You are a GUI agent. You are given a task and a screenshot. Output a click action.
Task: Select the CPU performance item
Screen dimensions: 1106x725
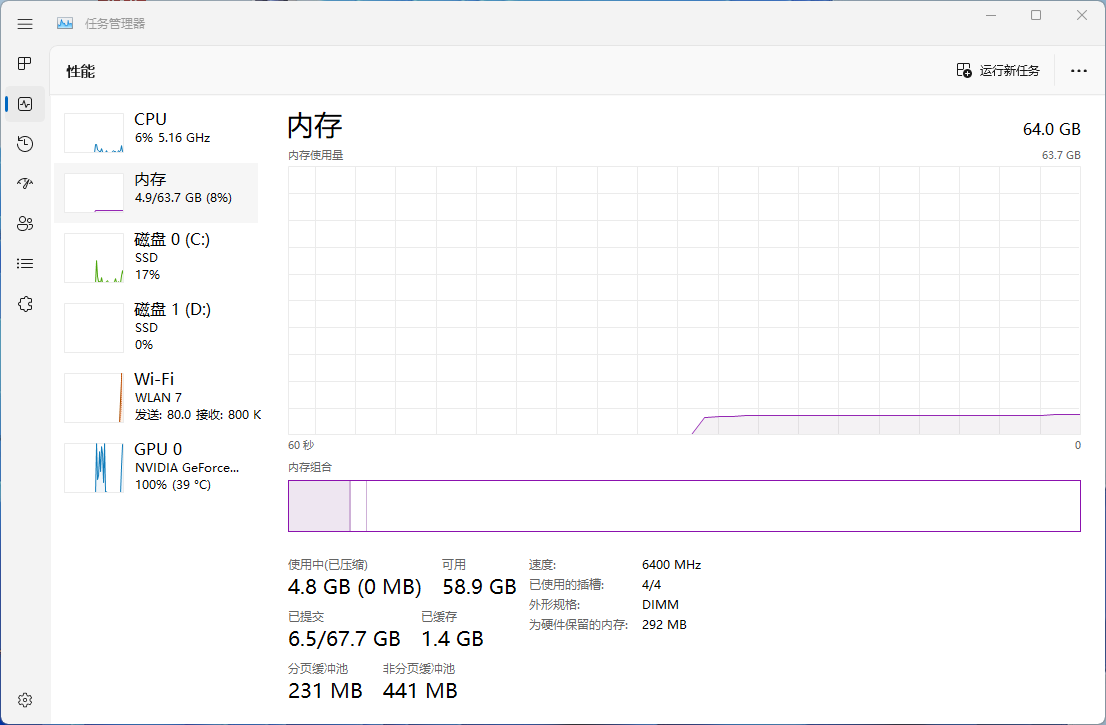pyautogui.click(x=156, y=128)
